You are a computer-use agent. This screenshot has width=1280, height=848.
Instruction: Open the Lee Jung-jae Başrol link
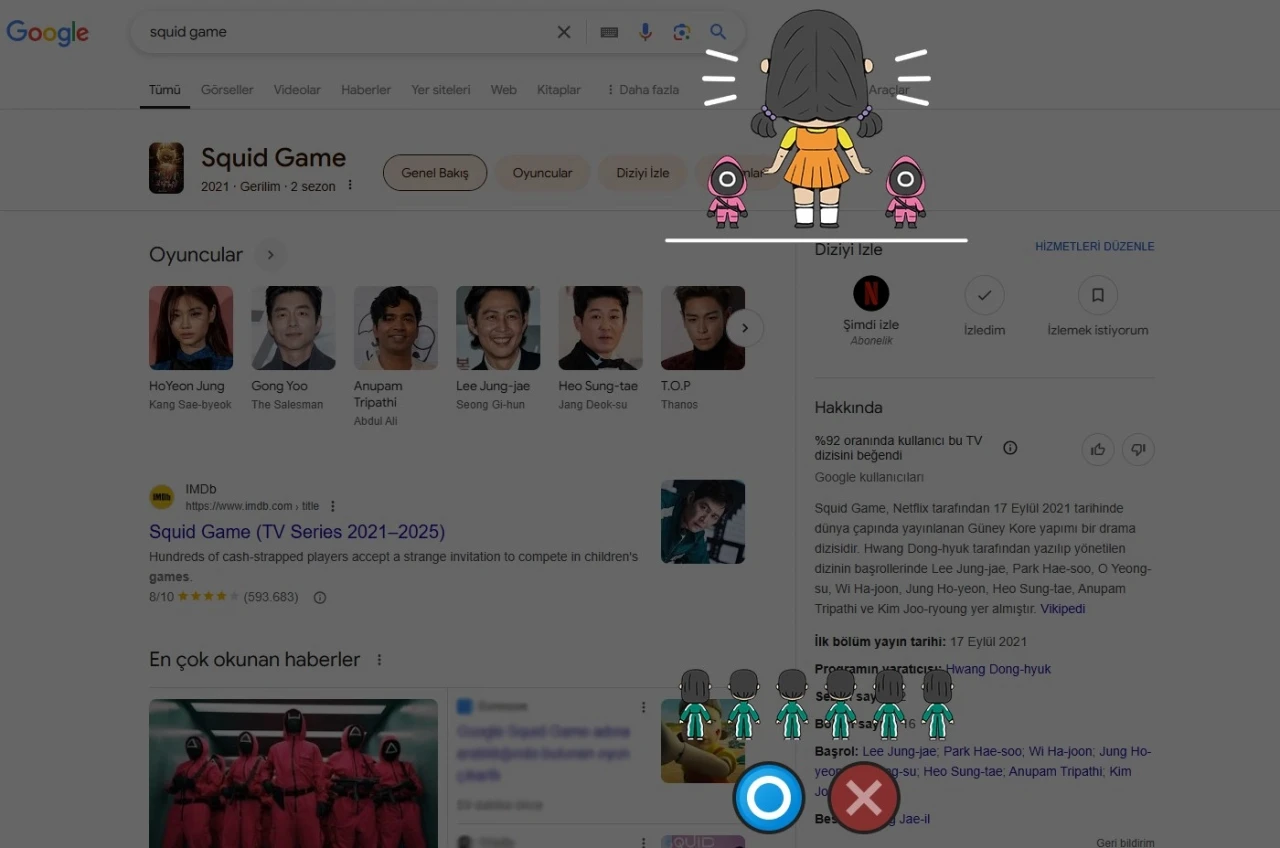899,751
